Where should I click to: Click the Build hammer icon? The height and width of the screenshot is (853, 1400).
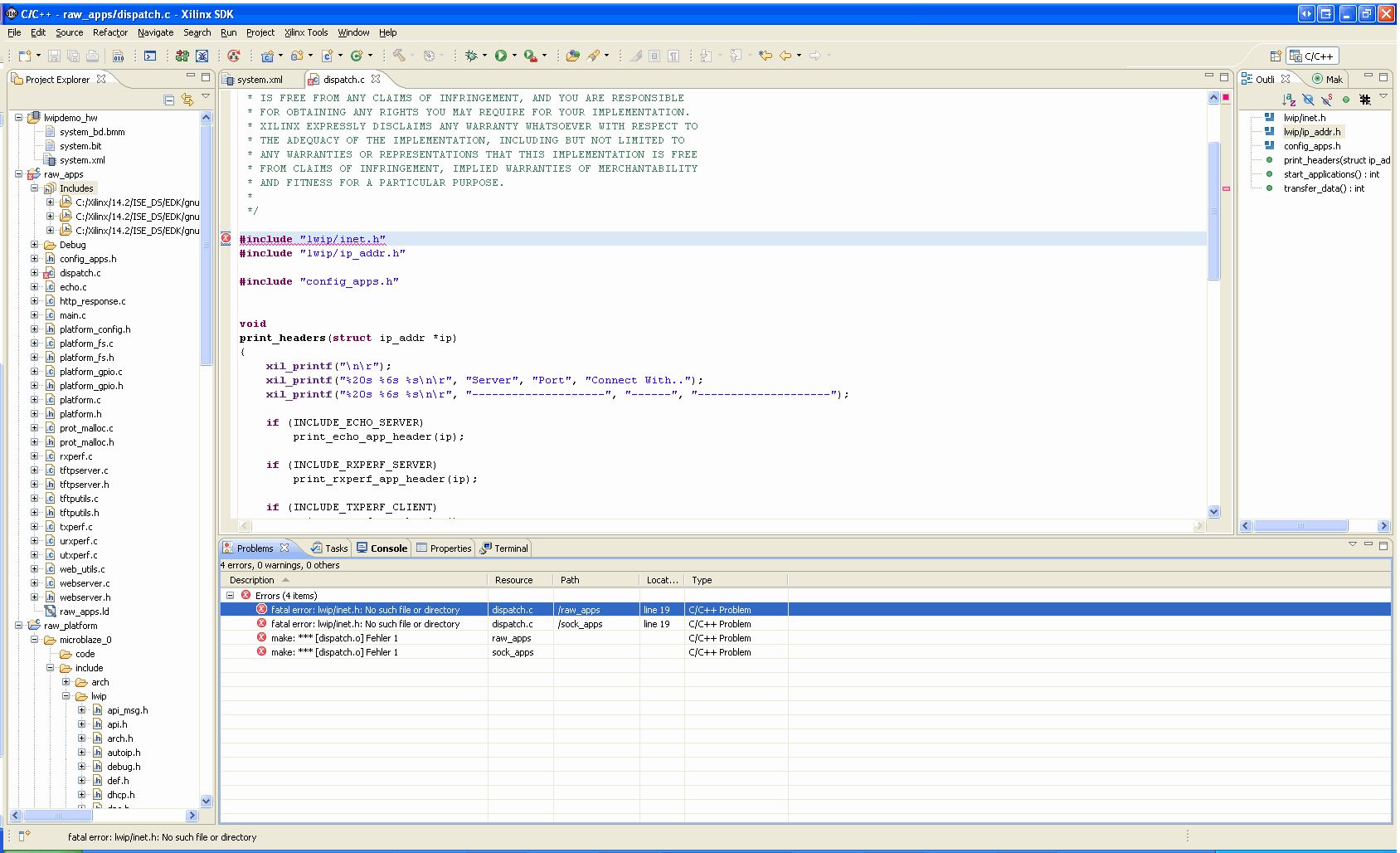point(399,56)
